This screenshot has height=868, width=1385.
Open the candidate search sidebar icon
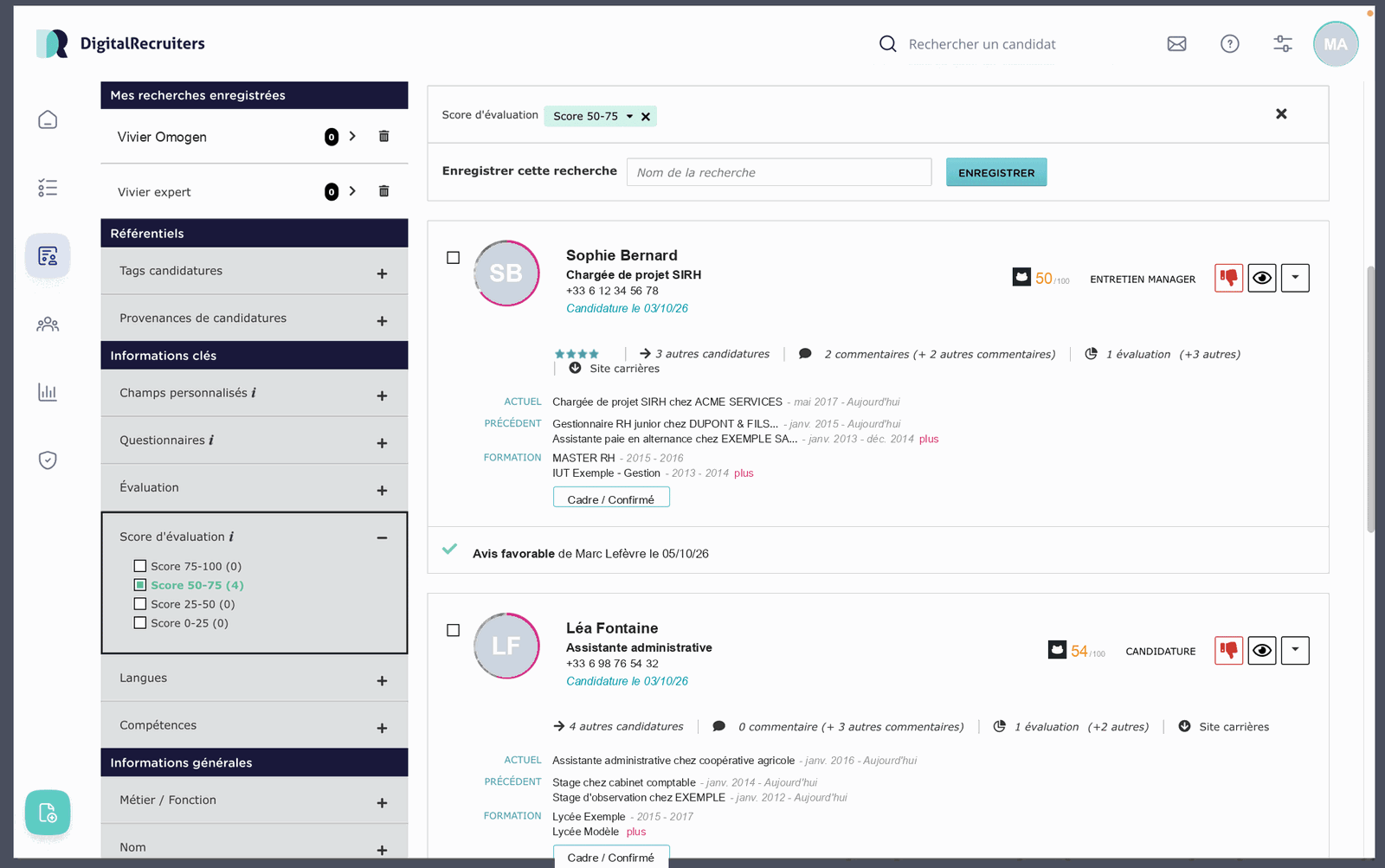(48, 256)
